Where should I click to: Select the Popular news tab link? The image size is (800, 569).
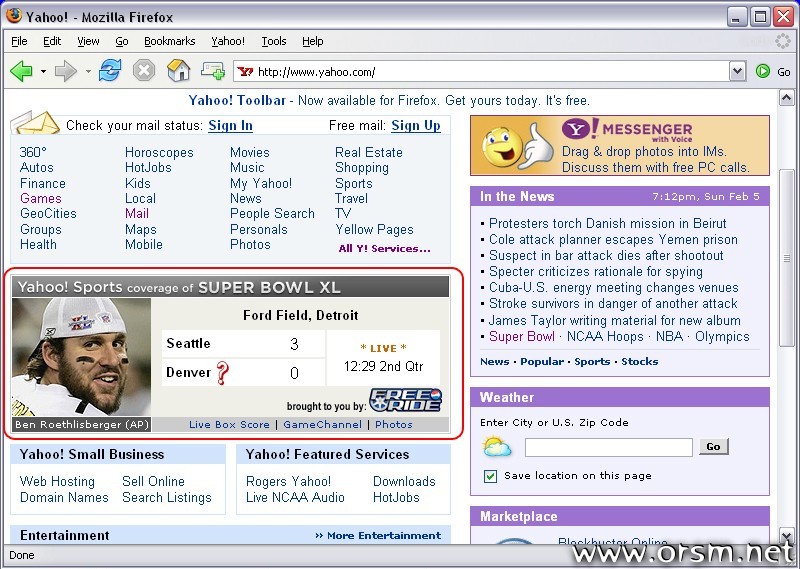542,362
